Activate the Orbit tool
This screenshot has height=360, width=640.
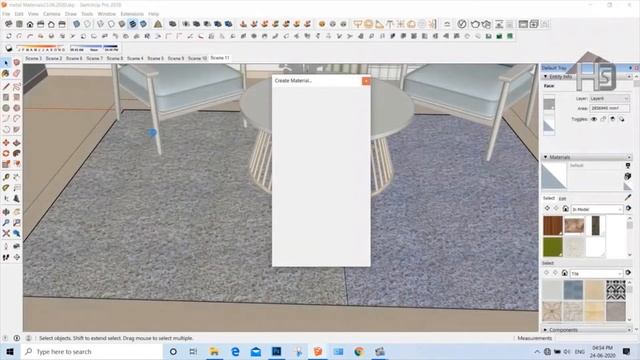tap(6, 212)
